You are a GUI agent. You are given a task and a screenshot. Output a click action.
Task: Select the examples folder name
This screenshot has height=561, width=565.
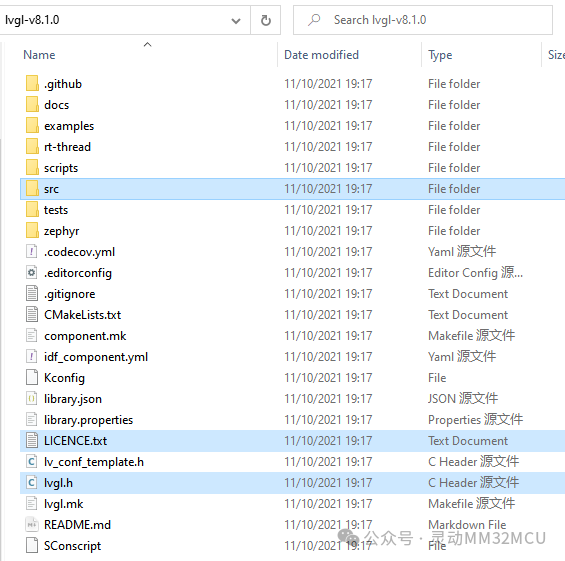point(69,126)
